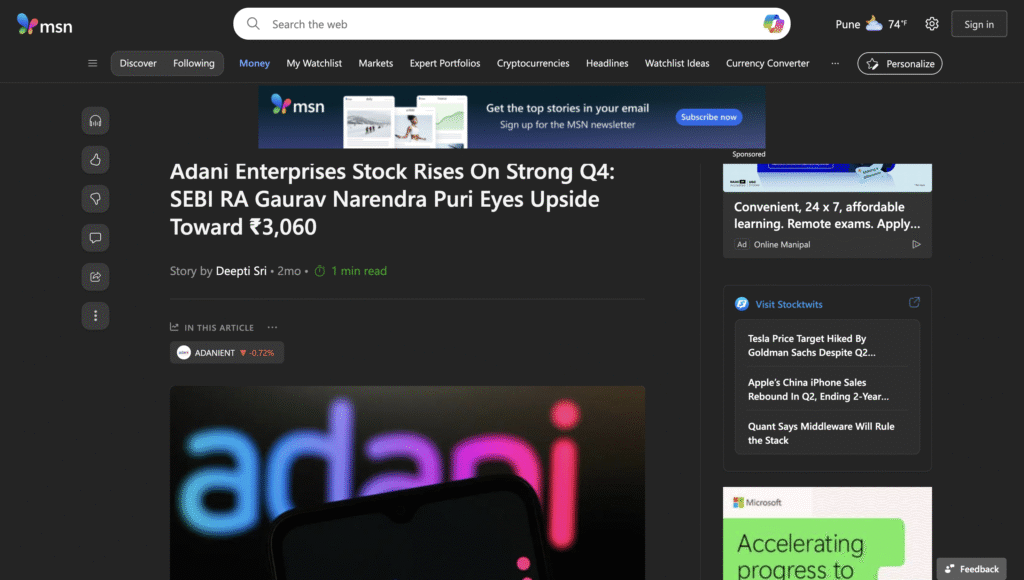Screen dimensions: 1024x580
Task: Open the comments icon in sidebar
Action: 95,238
